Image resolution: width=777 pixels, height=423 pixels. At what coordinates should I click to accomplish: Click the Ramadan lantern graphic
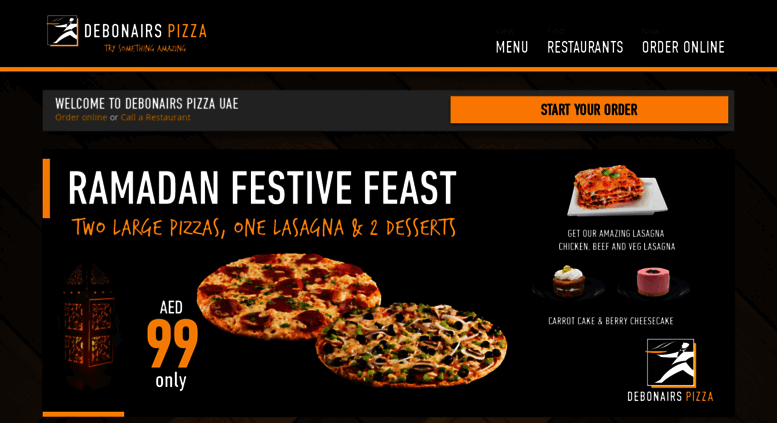pos(89,324)
